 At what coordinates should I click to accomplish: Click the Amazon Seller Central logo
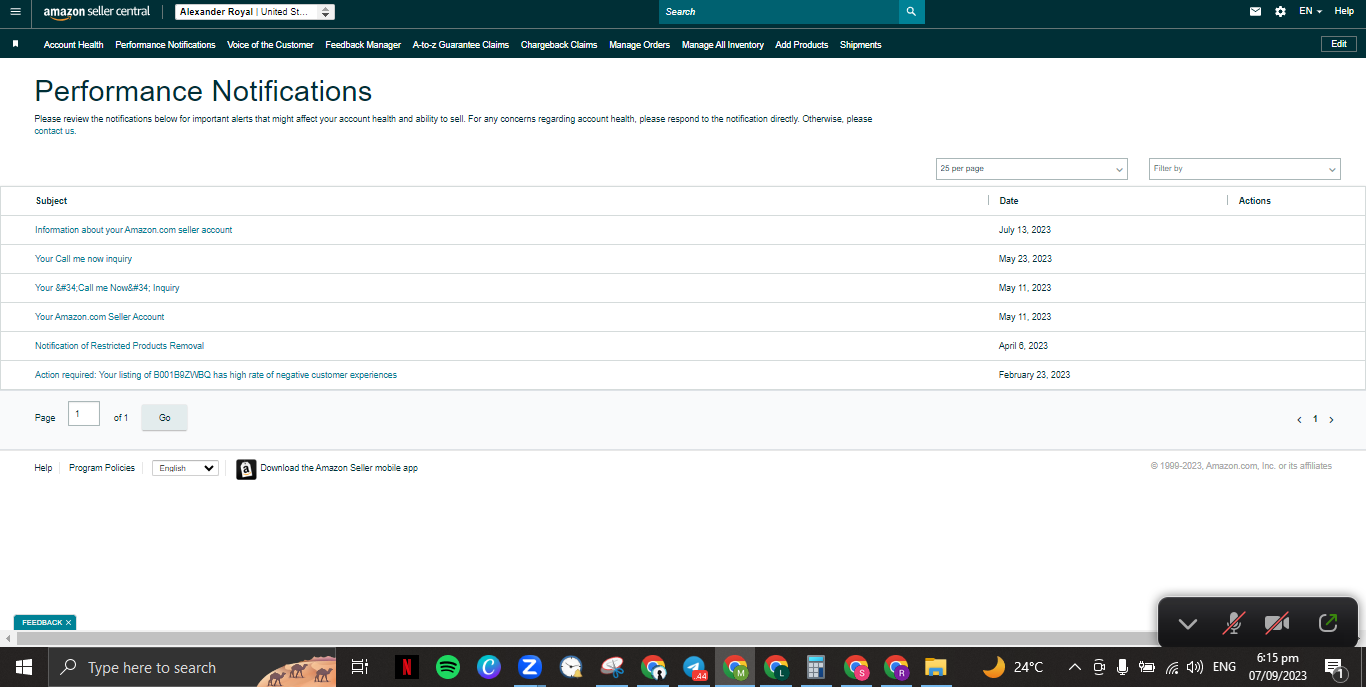coord(97,12)
